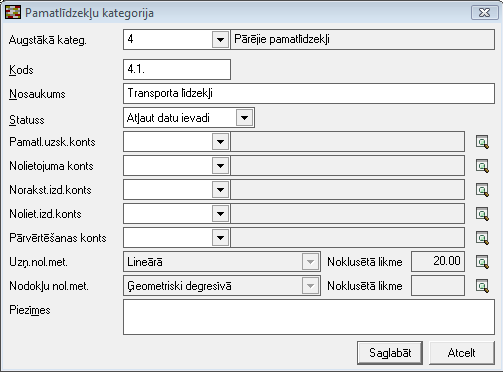The image size is (503, 373).
Task: Open lookup icon for Pārvērtēšanas konts
Action: (x=482, y=238)
